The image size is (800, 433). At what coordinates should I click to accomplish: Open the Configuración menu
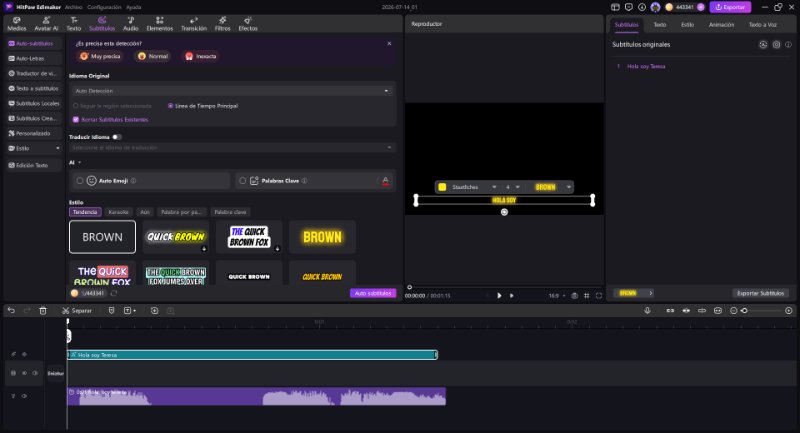pos(104,7)
